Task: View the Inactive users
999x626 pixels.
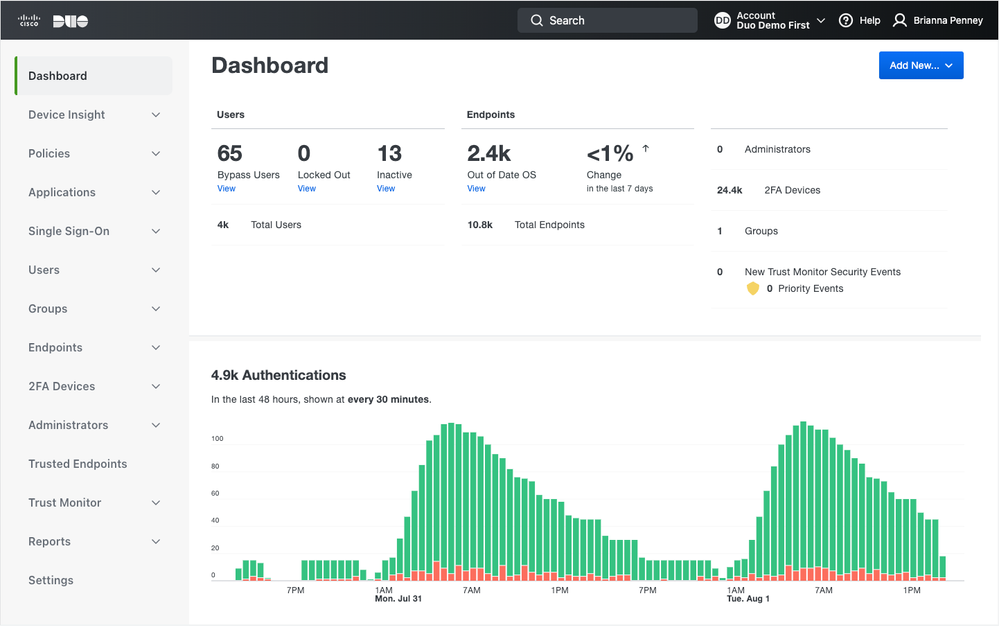Action: pyautogui.click(x=385, y=189)
